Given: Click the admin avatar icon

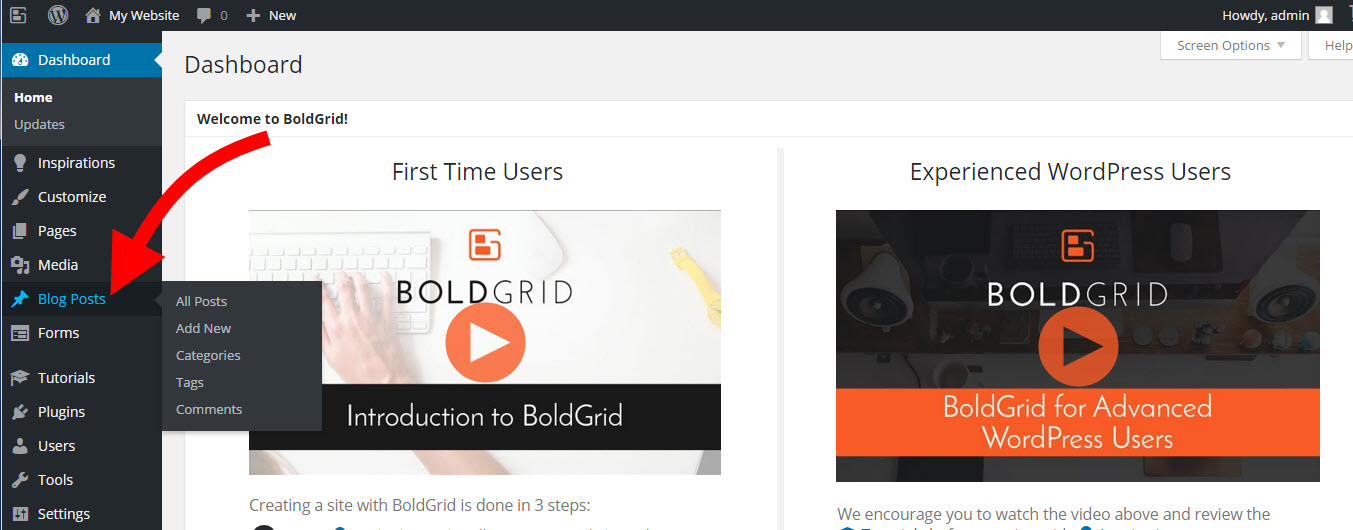Looking at the screenshot, I should tap(1324, 15).
